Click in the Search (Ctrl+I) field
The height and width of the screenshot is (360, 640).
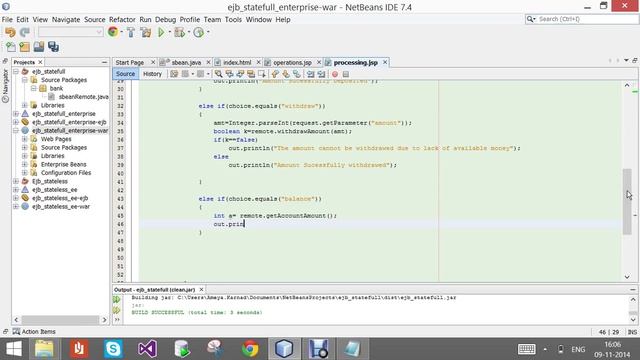pyautogui.click(x=582, y=19)
